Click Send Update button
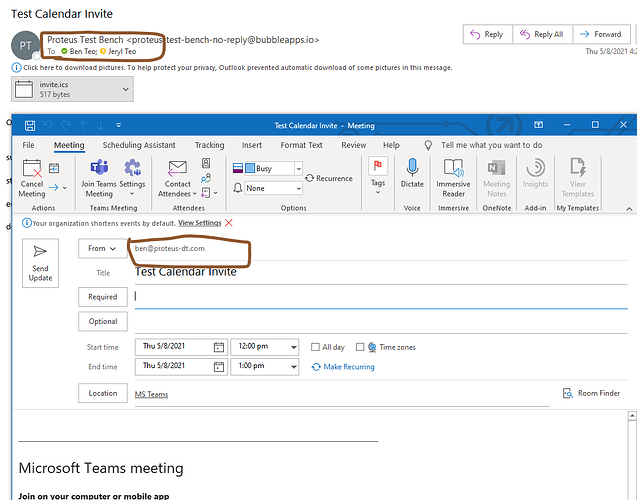The height and width of the screenshot is (500, 637). pyautogui.click(x=40, y=263)
